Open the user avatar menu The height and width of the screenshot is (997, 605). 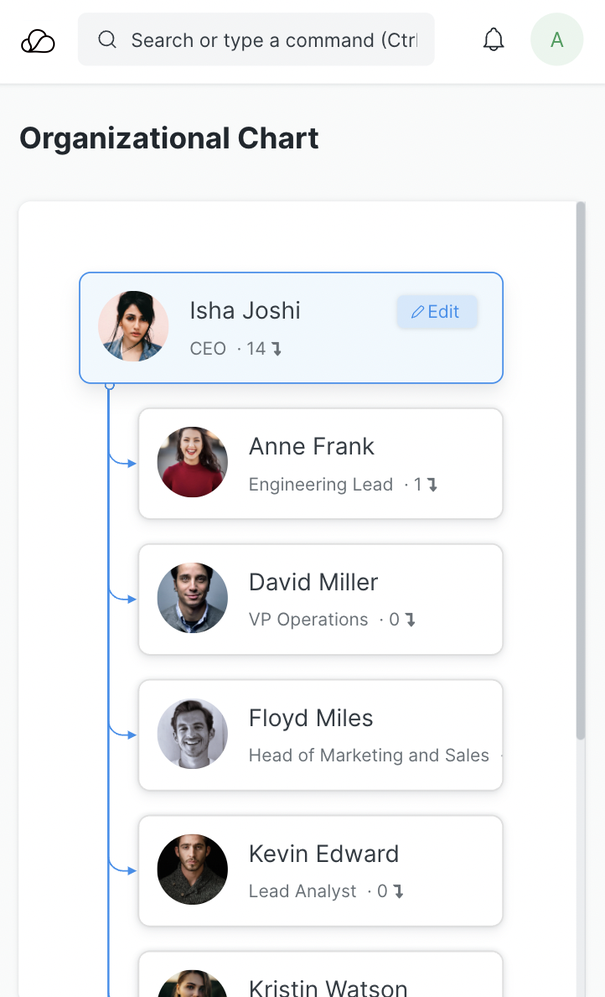tap(557, 40)
